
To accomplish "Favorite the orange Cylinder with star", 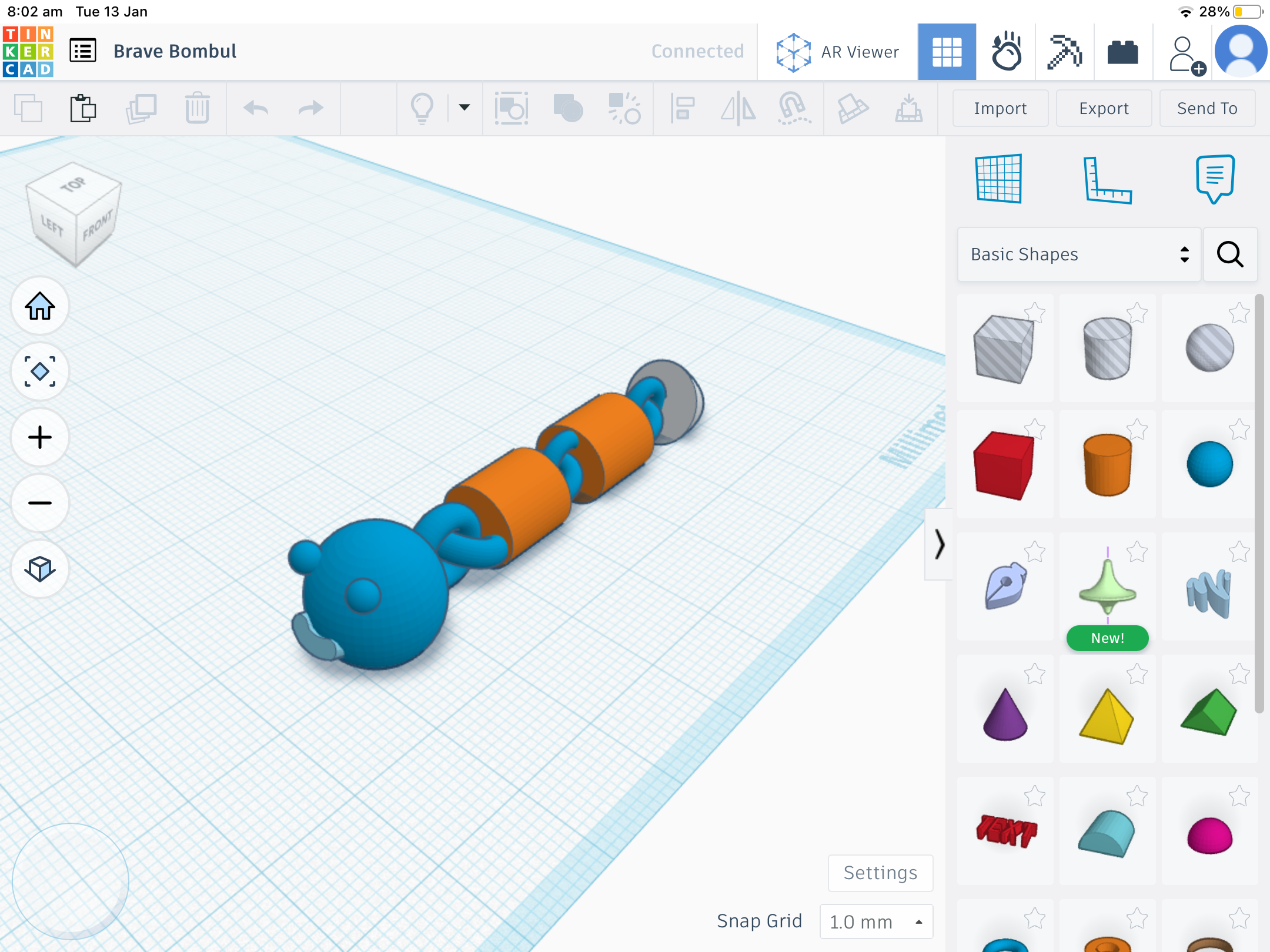I will (1137, 430).
